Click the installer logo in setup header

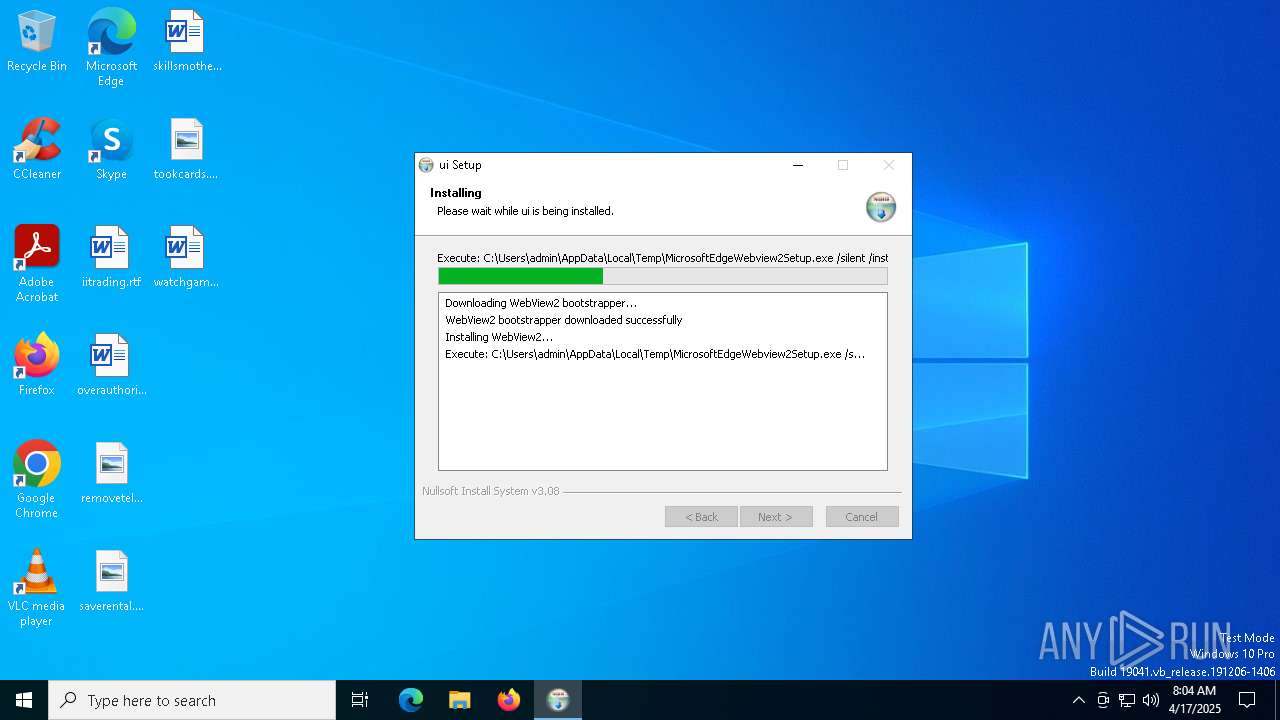point(880,207)
